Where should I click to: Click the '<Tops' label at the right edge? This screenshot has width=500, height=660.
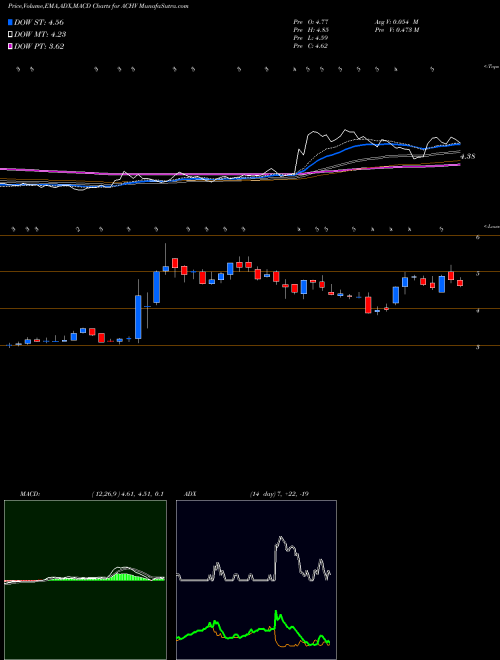click(x=491, y=67)
